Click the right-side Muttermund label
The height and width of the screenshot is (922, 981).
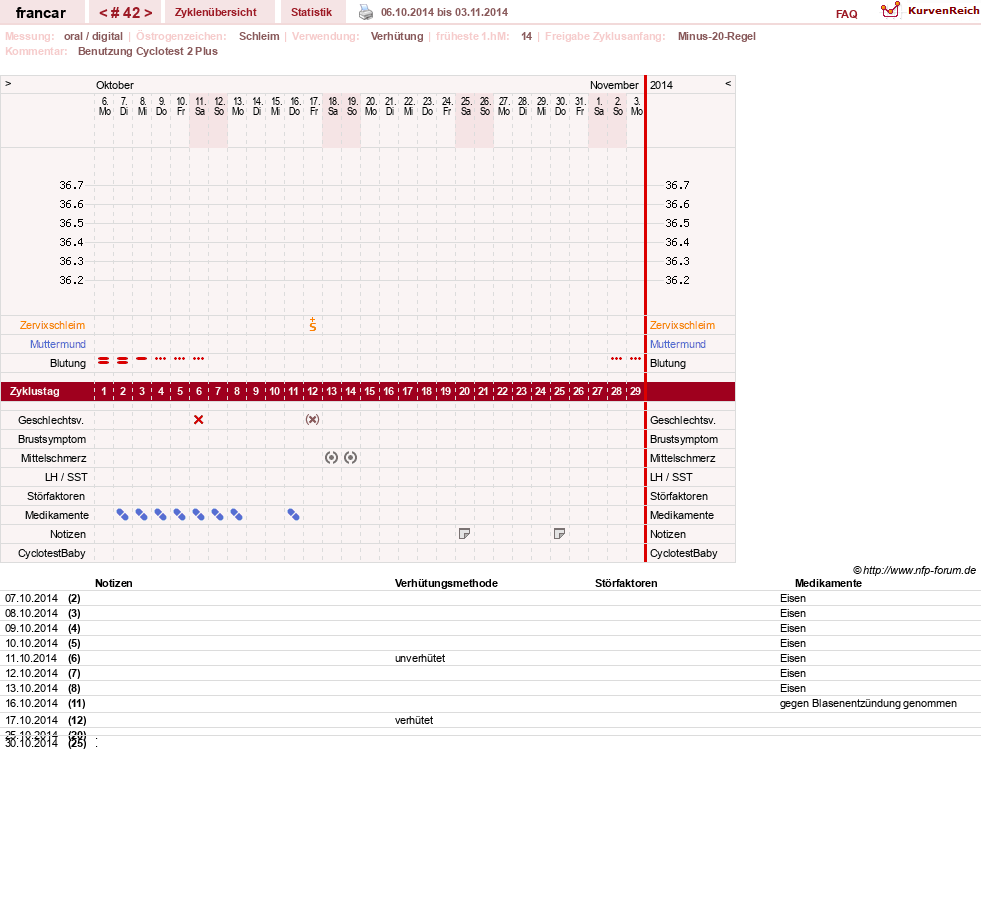click(678, 344)
